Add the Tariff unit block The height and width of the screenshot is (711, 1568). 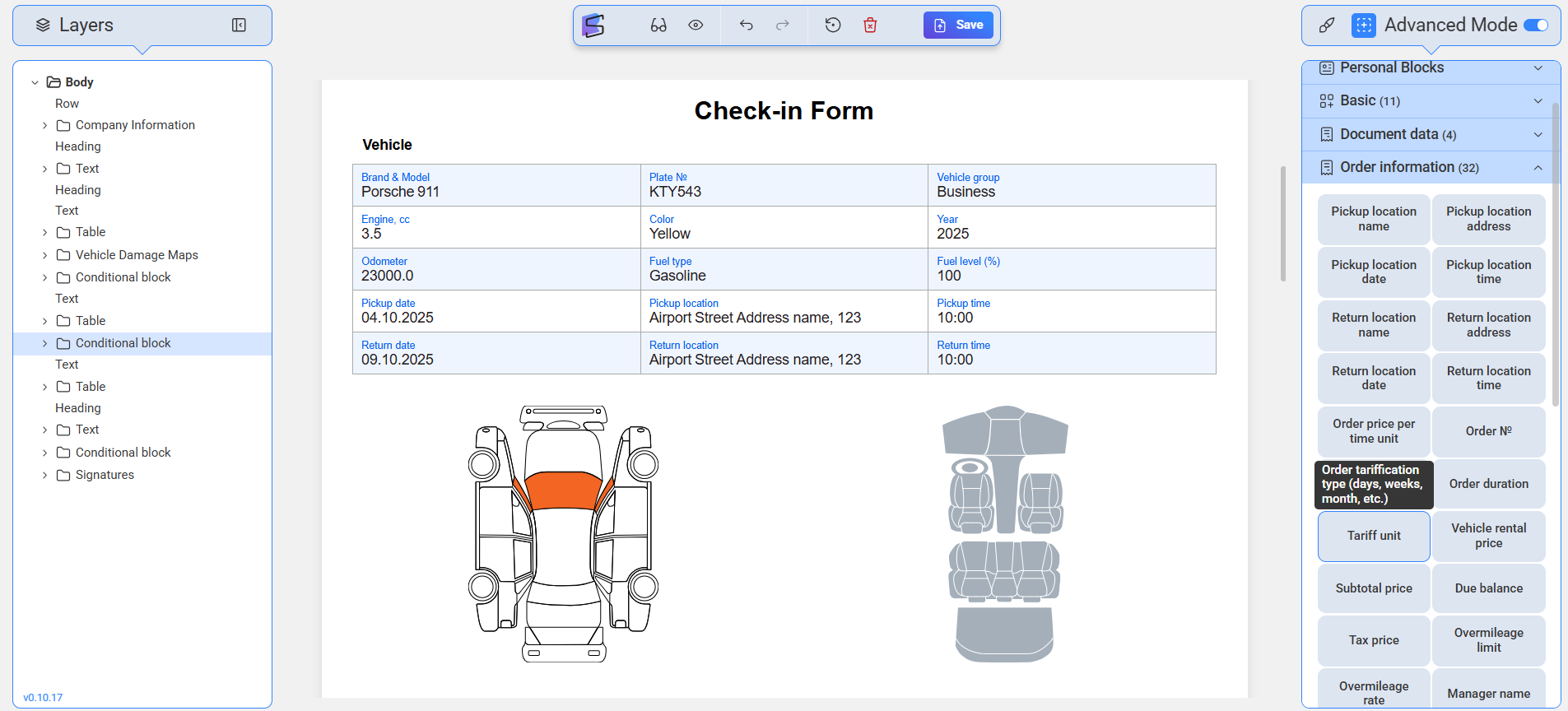click(1373, 536)
